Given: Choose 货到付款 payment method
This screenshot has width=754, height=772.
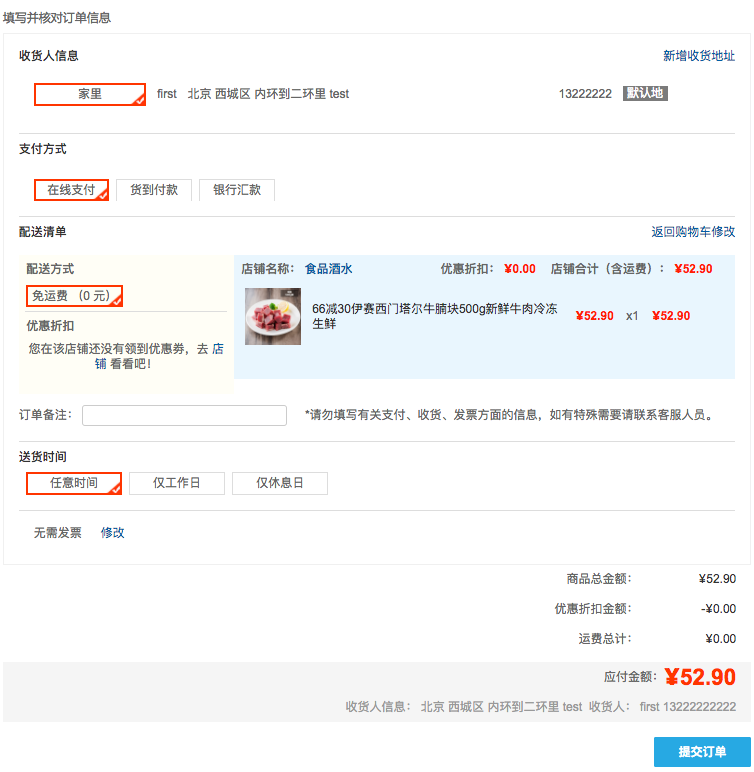Looking at the screenshot, I should (x=154, y=190).
